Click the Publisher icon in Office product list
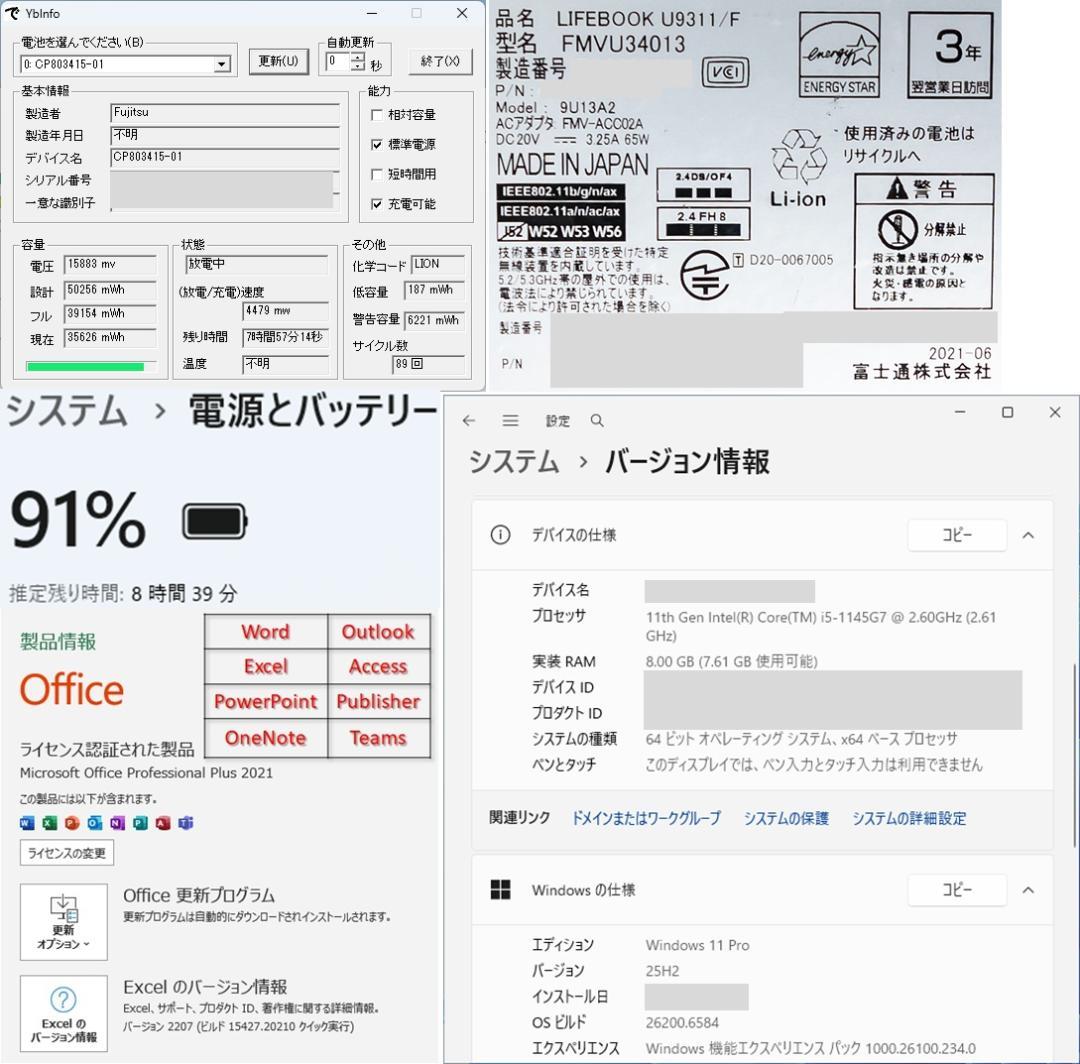The height and width of the screenshot is (1064, 1080). [140, 823]
